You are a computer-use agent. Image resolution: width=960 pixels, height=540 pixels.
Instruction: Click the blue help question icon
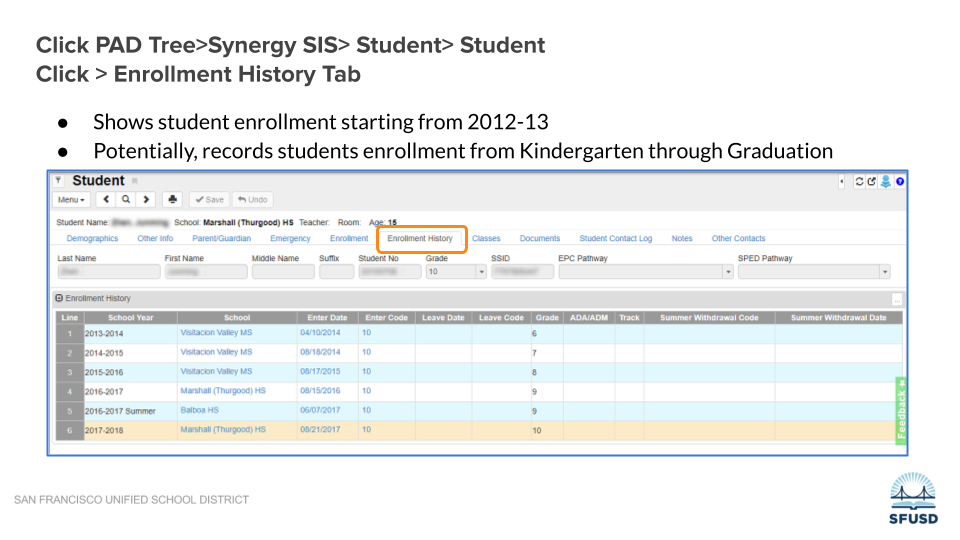[900, 181]
